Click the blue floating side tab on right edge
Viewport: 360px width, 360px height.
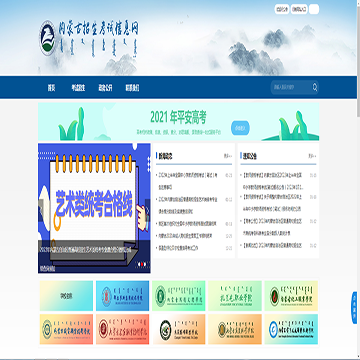click(x=354, y=308)
